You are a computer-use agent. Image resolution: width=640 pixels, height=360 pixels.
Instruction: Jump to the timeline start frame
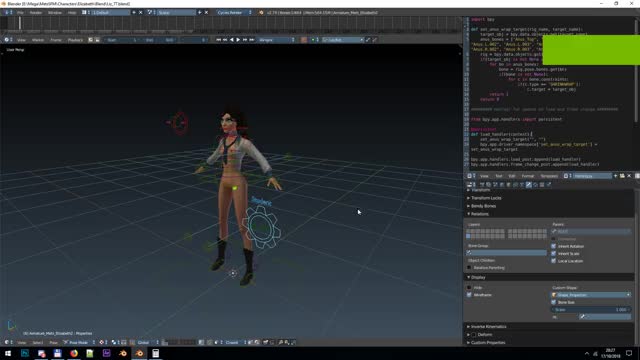pos(218,40)
